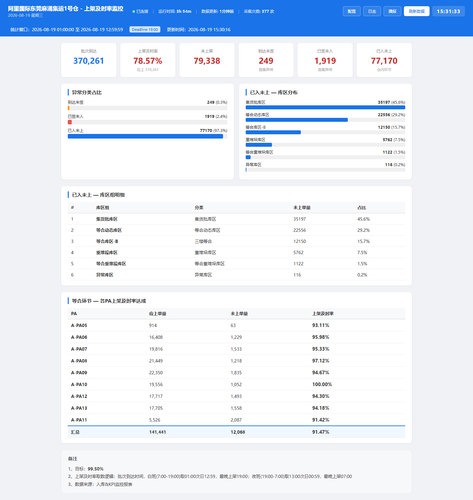
Task: Select the 1,919 card value
Action: [325, 61]
